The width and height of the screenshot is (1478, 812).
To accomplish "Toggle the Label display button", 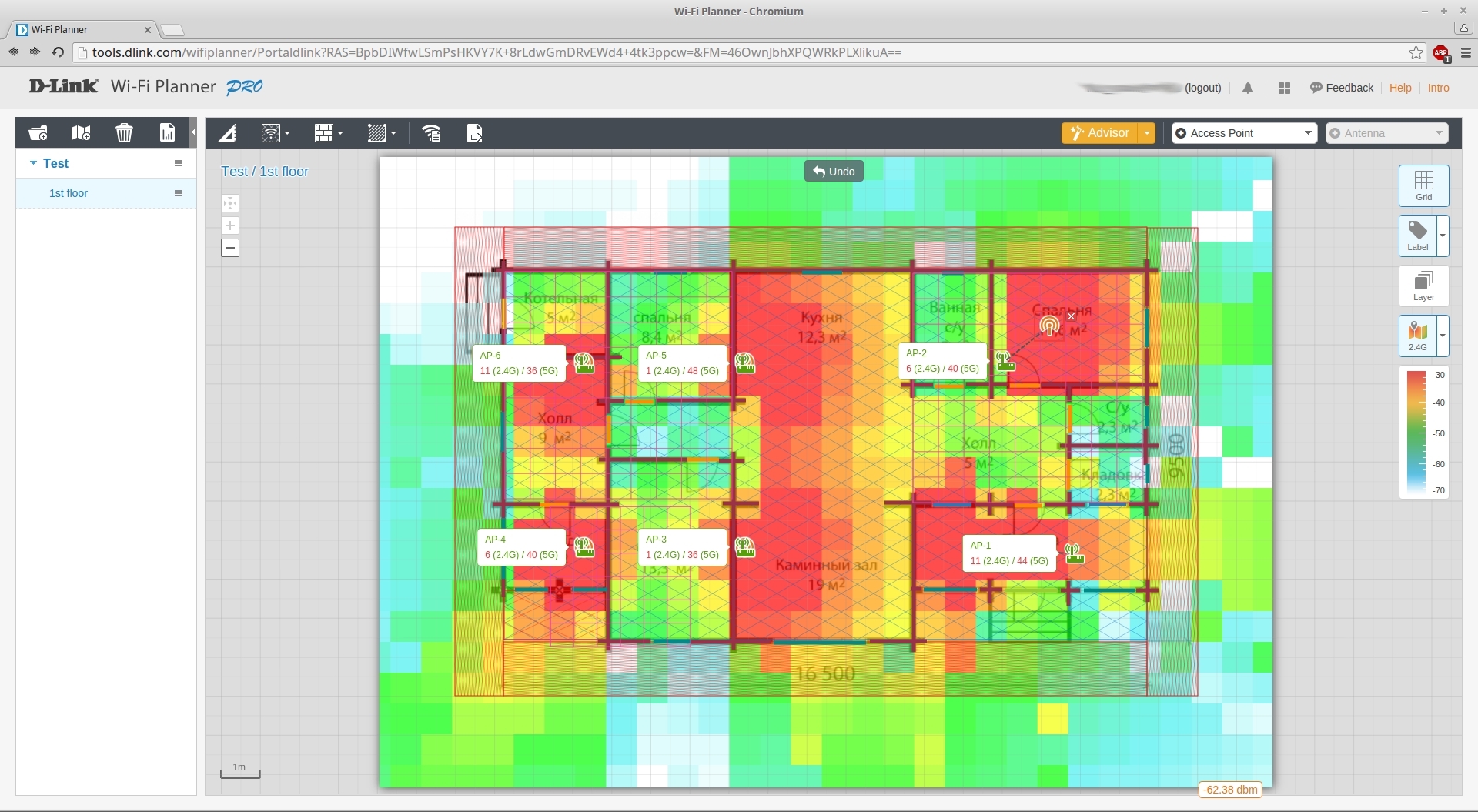I will [1418, 236].
